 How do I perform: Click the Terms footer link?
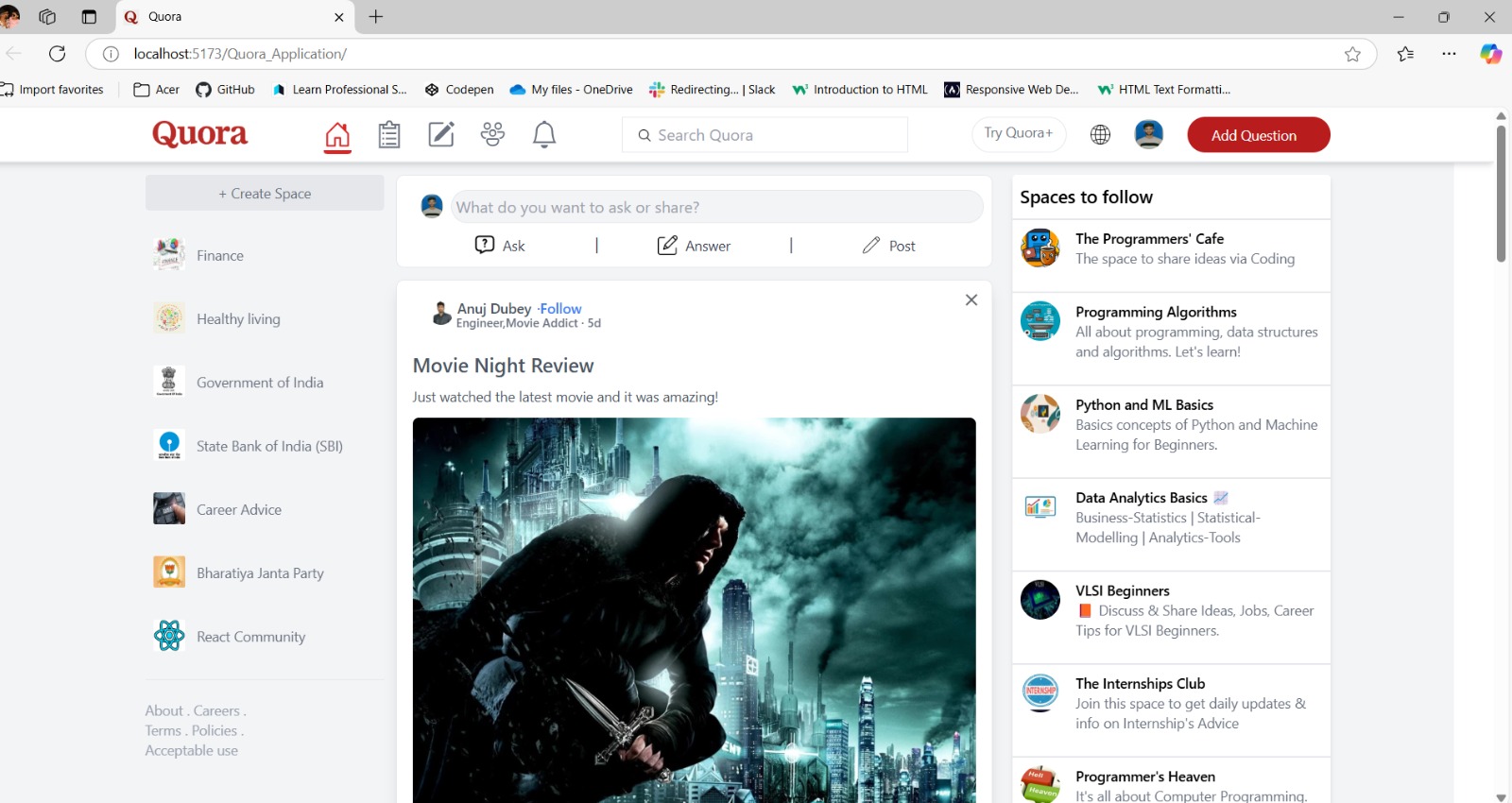(163, 730)
